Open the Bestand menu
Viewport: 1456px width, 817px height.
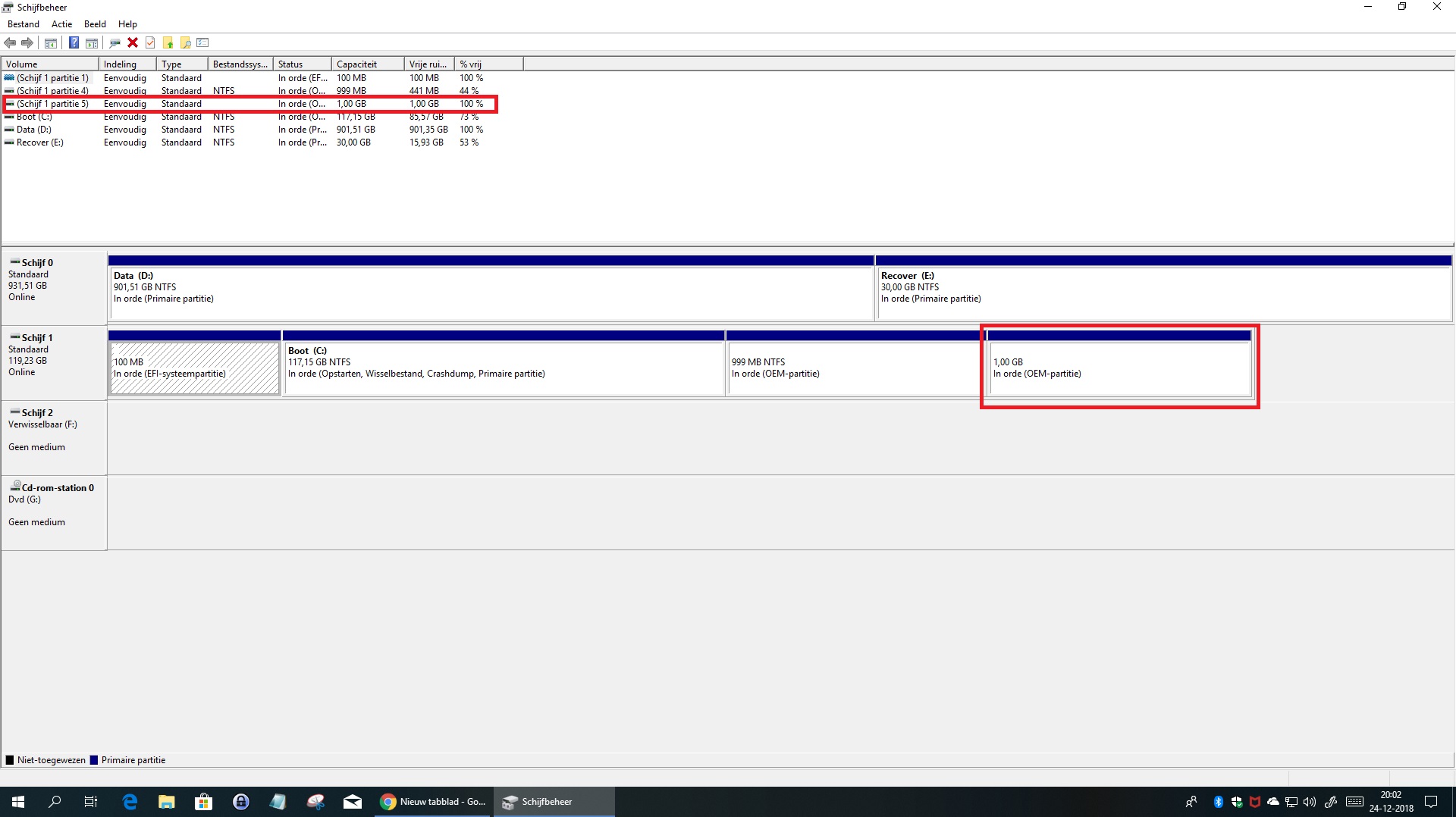pyautogui.click(x=24, y=24)
